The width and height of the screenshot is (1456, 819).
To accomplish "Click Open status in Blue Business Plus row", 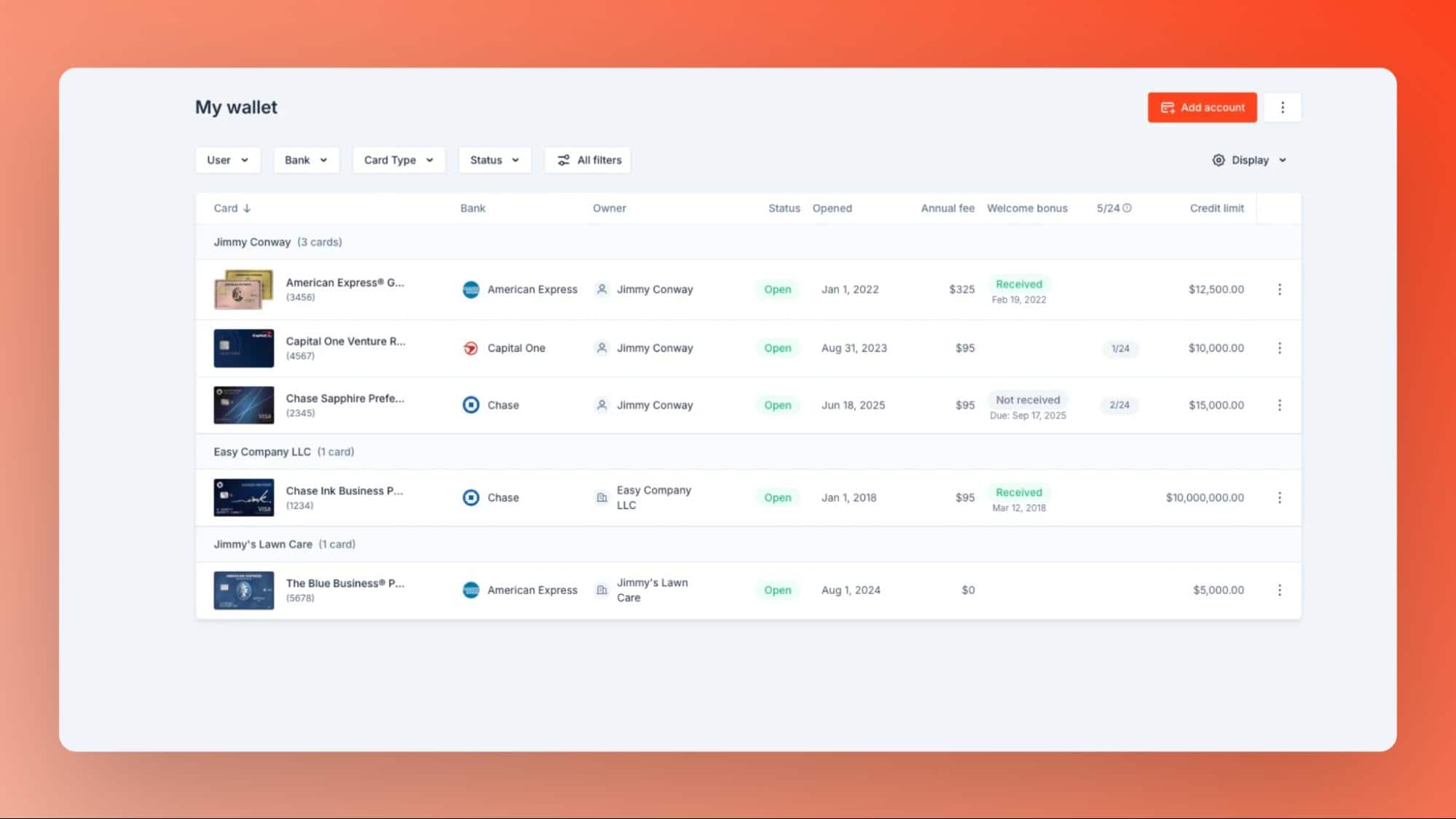I will (777, 590).
